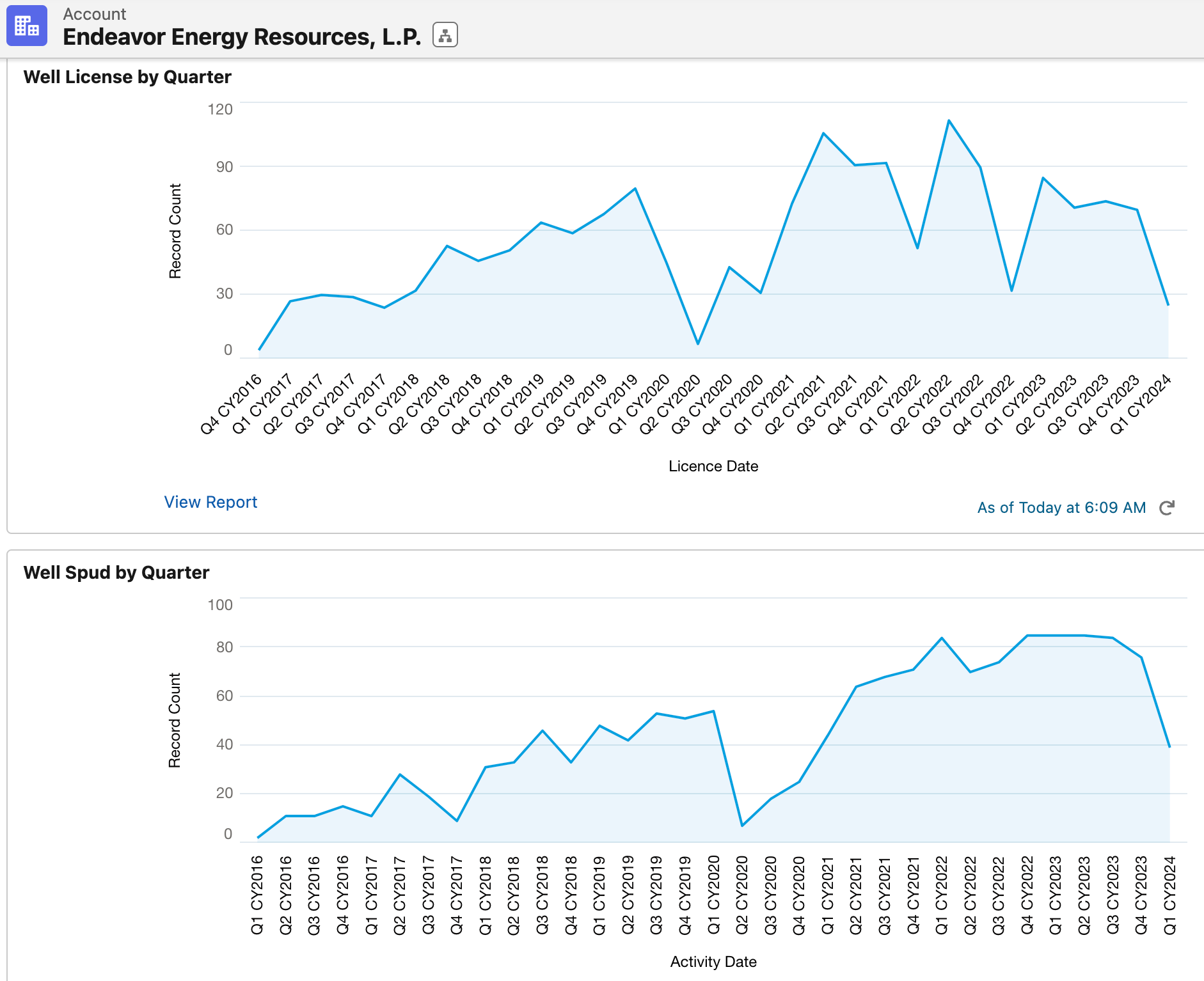
Task: Click the Record Count label on the spud chart
Action: point(175,719)
